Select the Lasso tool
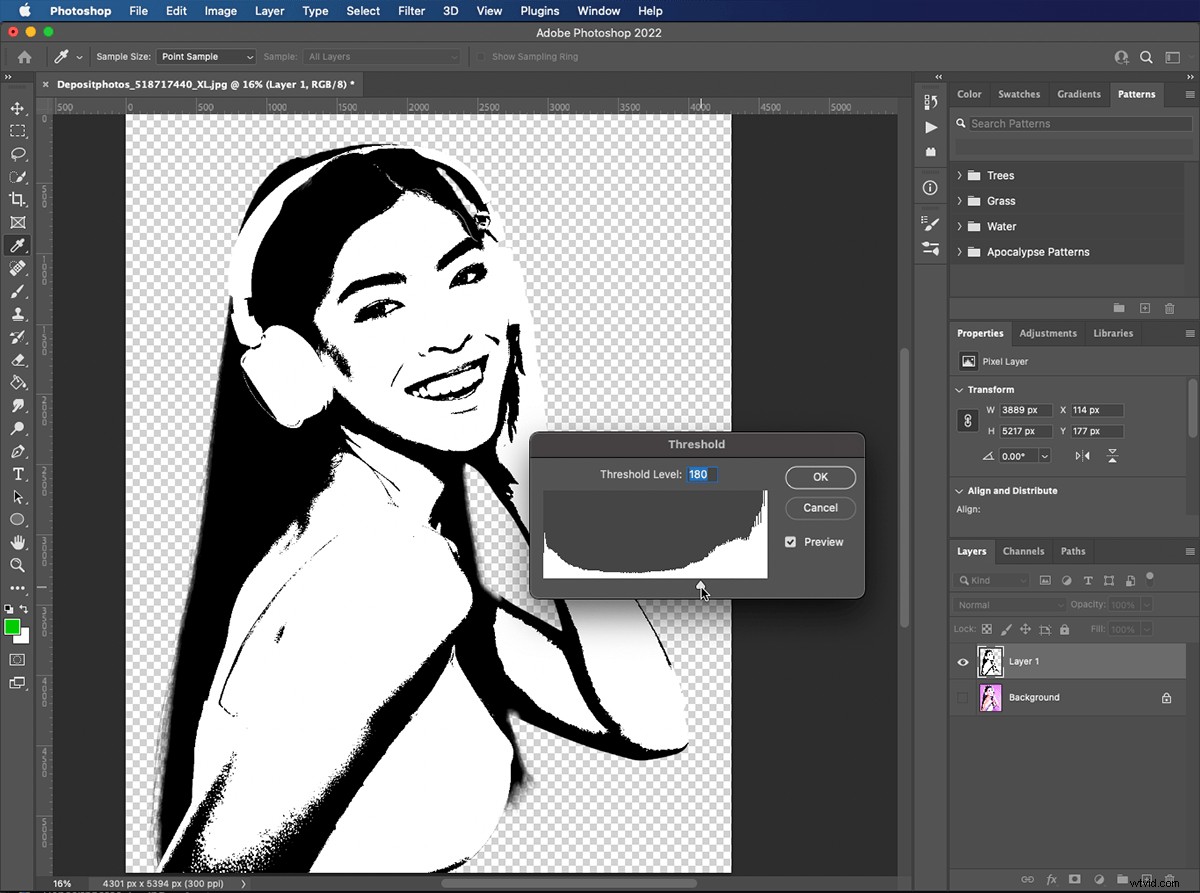The image size is (1200, 893). (17, 154)
